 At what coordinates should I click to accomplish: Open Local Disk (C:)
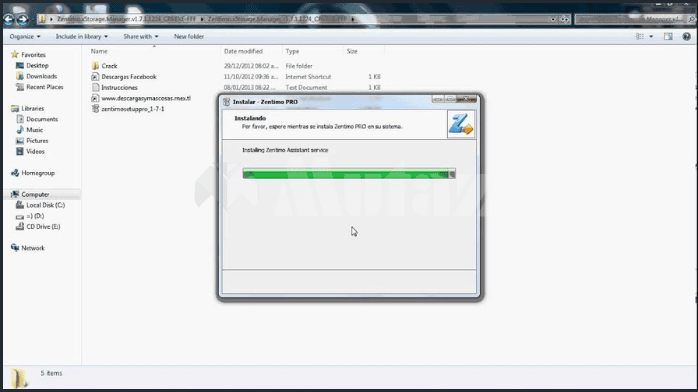[x=45, y=205]
